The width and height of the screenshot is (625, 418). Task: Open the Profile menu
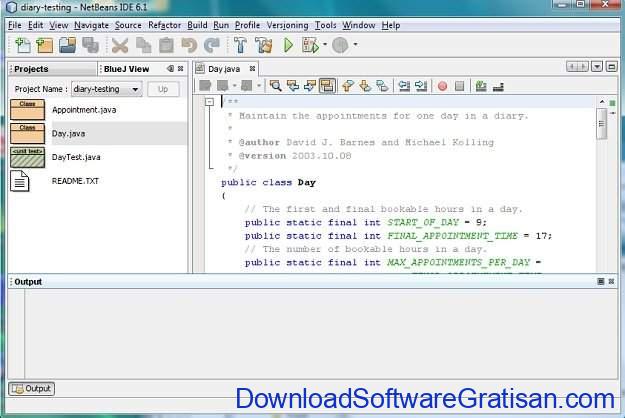coord(247,25)
